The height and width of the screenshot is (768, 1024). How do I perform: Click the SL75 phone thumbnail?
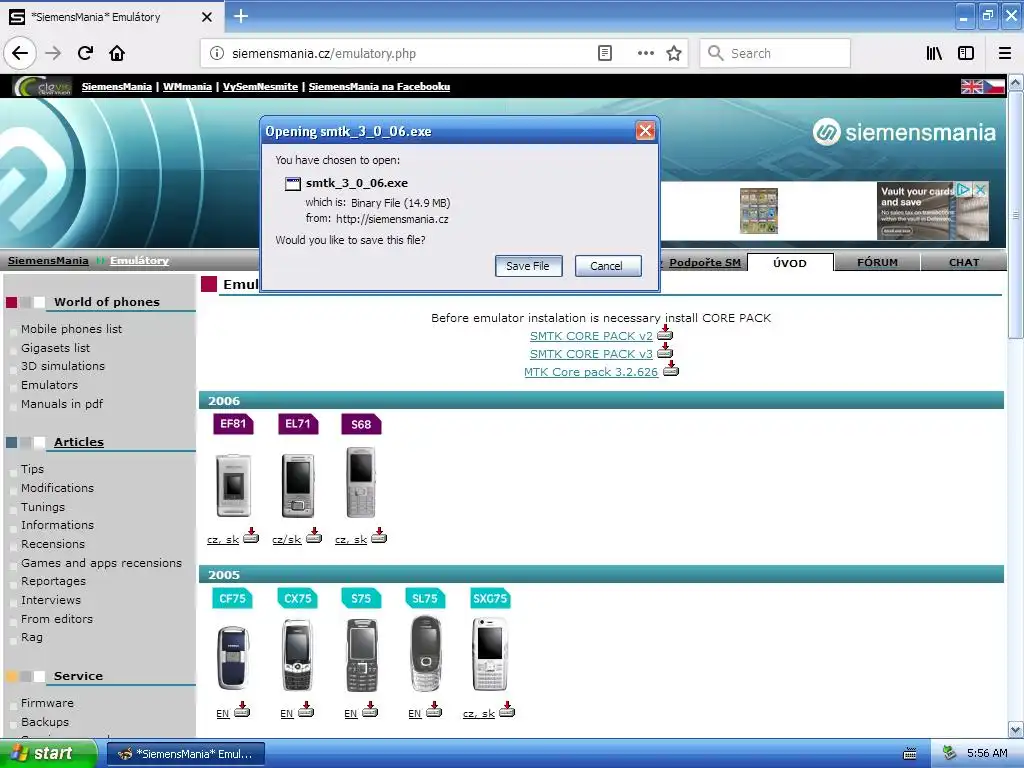click(x=425, y=654)
